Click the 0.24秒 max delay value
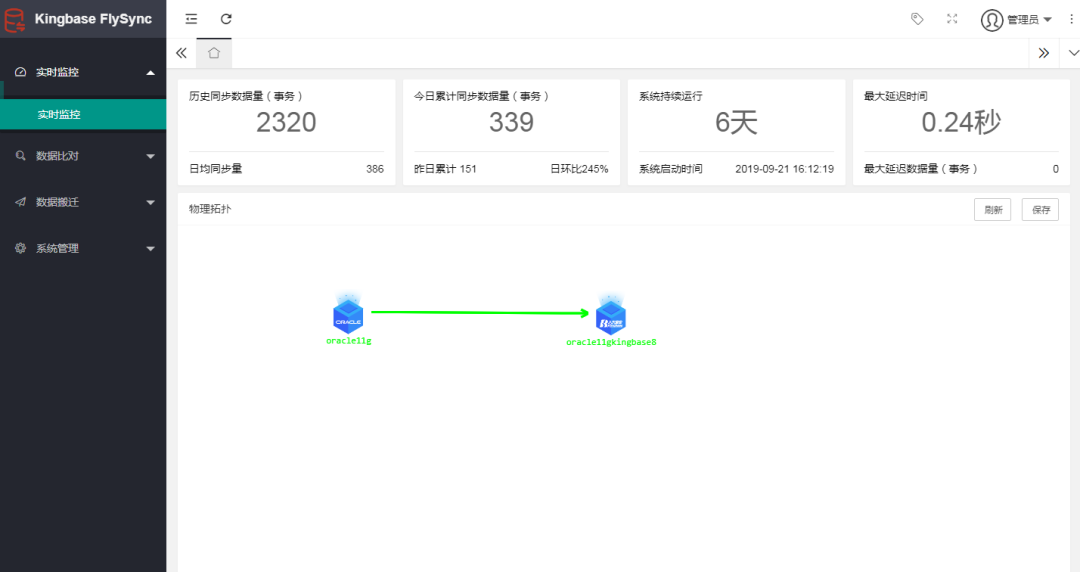Image resolution: width=1080 pixels, height=572 pixels. coord(961,123)
